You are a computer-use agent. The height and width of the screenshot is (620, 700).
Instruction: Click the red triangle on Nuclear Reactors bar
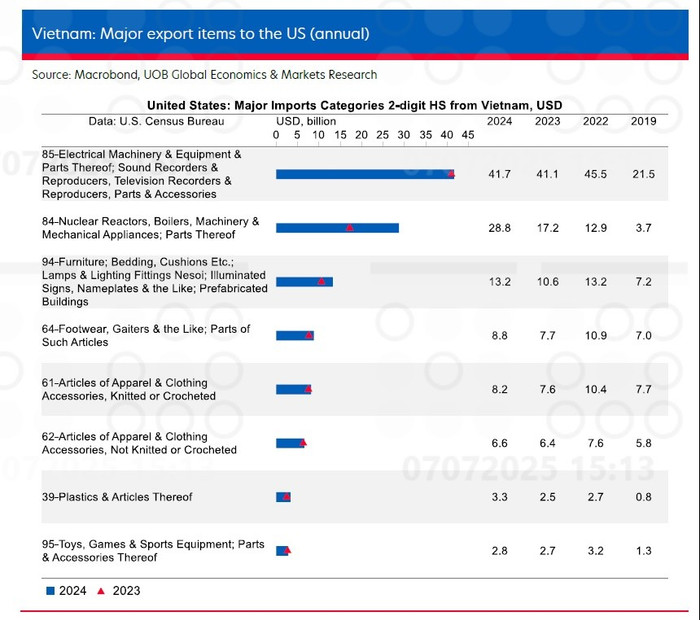350,228
